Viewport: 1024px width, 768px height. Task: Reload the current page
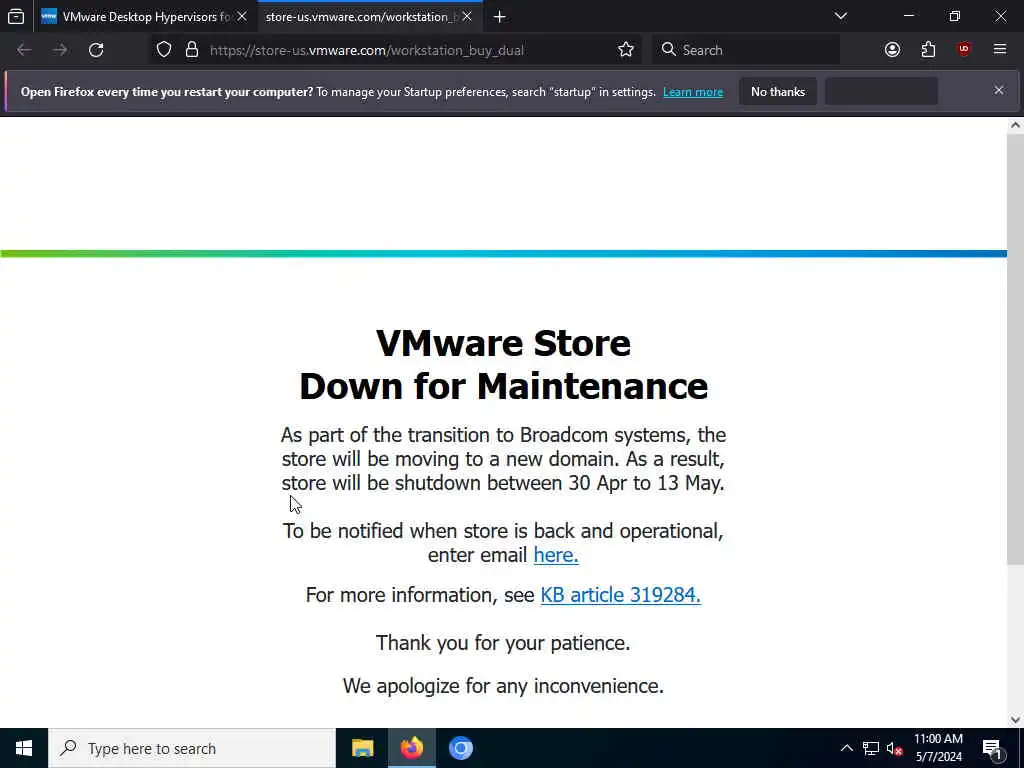tap(96, 50)
